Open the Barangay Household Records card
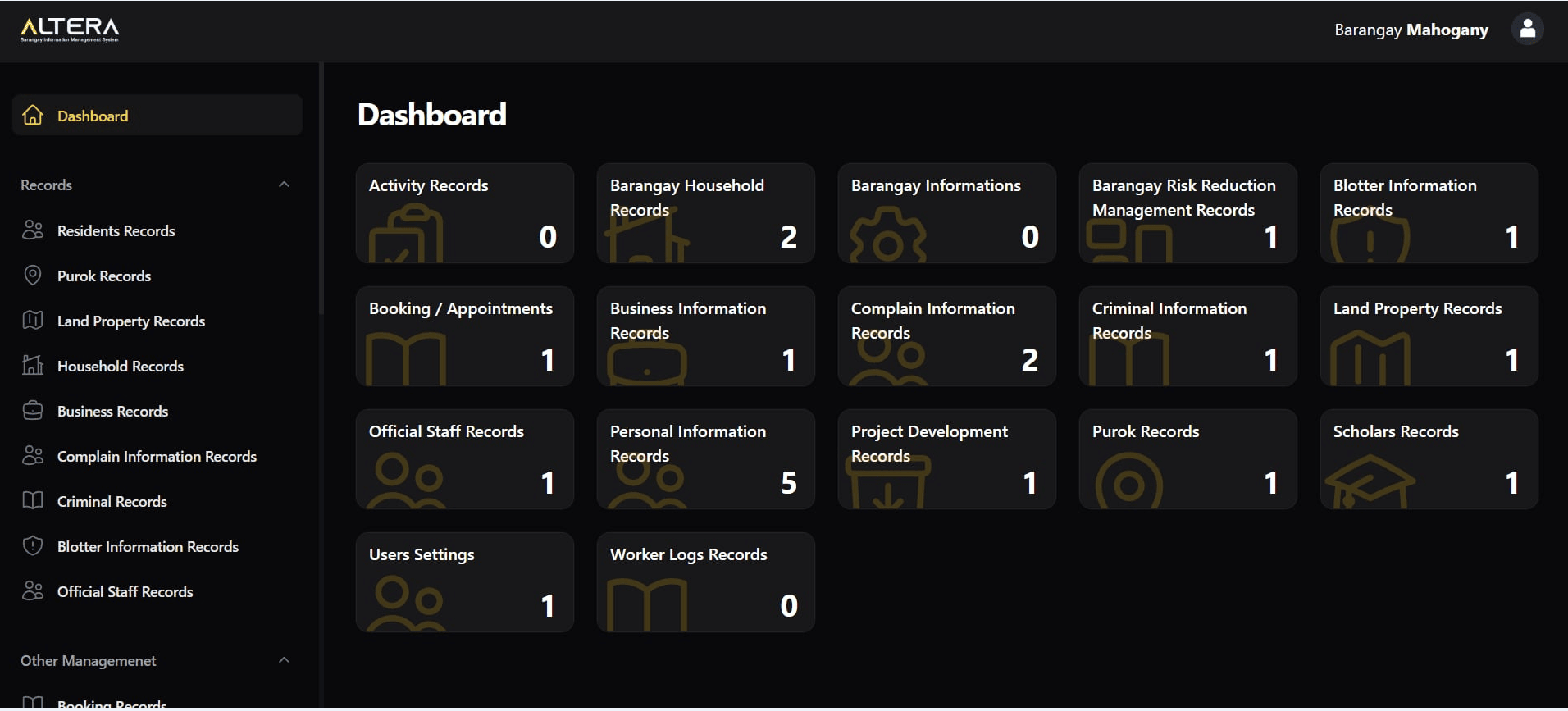Viewport: 1568px width, 711px height. [706, 213]
